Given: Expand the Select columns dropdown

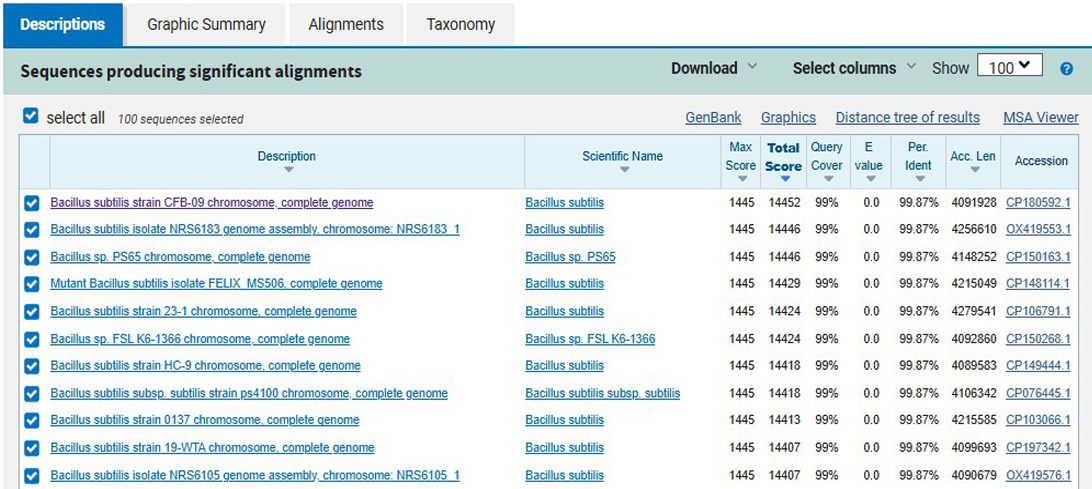Looking at the screenshot, I should click(x=854, y=68).
